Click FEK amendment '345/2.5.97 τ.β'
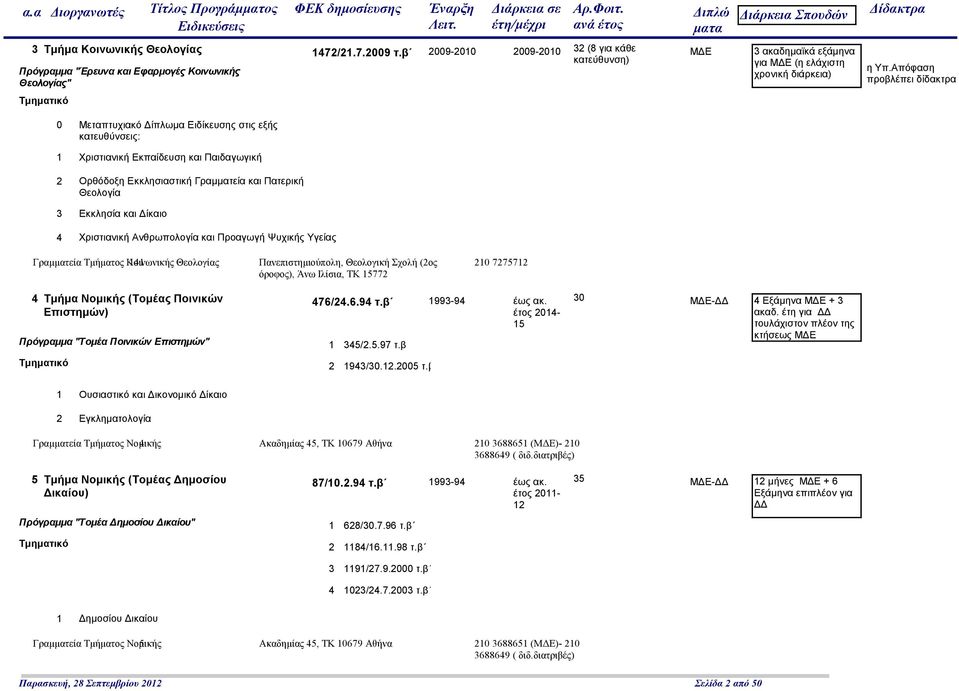The image size is (959, 691). click(375, 345)
